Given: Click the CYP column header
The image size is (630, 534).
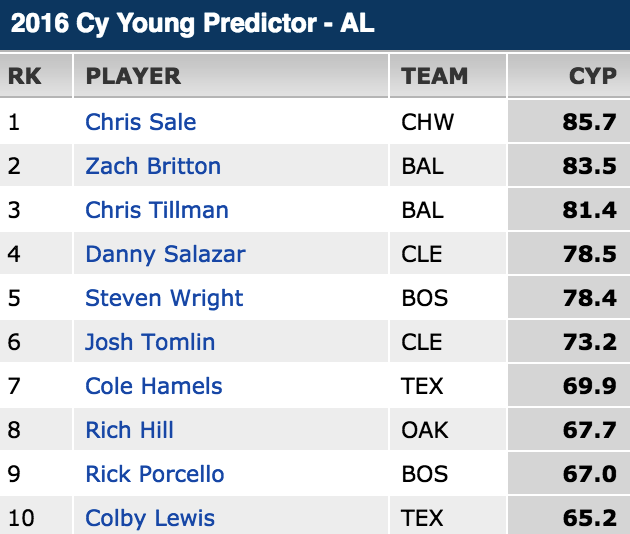Looking at the screenshot, I should click(592, 76).
